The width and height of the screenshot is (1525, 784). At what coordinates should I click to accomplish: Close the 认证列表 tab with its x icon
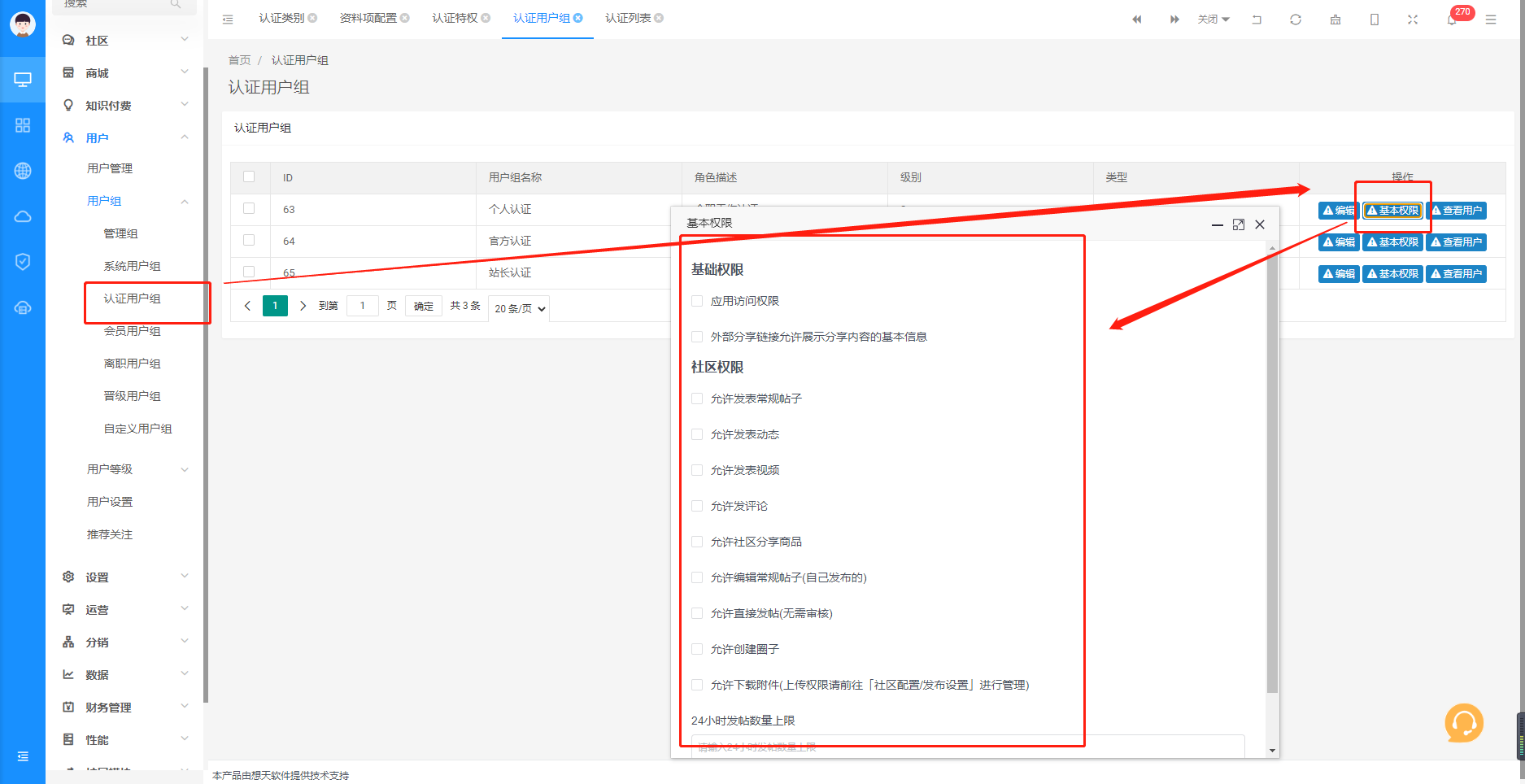659,18
